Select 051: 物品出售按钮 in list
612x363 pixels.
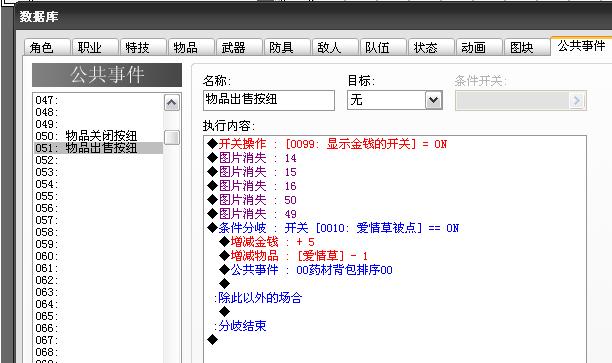point(98,148)
